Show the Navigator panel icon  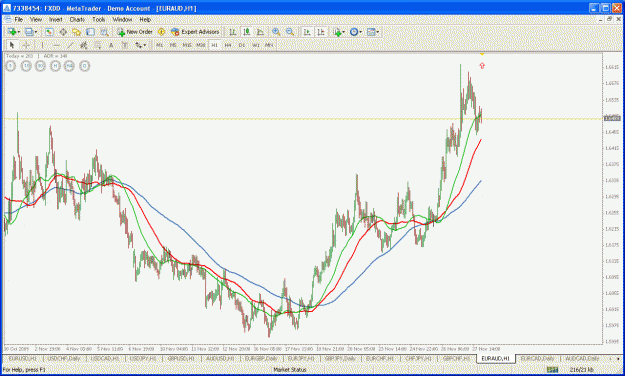click(76, 31)
